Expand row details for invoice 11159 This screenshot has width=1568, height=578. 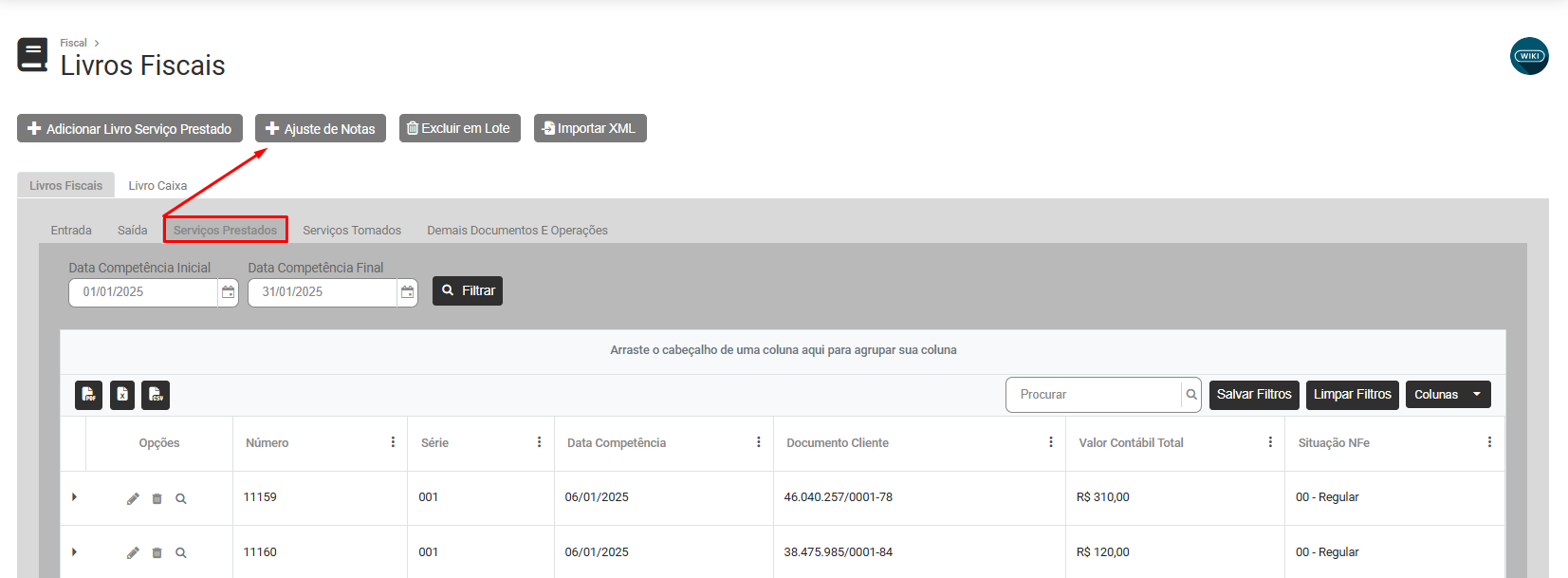coord(74,497)
